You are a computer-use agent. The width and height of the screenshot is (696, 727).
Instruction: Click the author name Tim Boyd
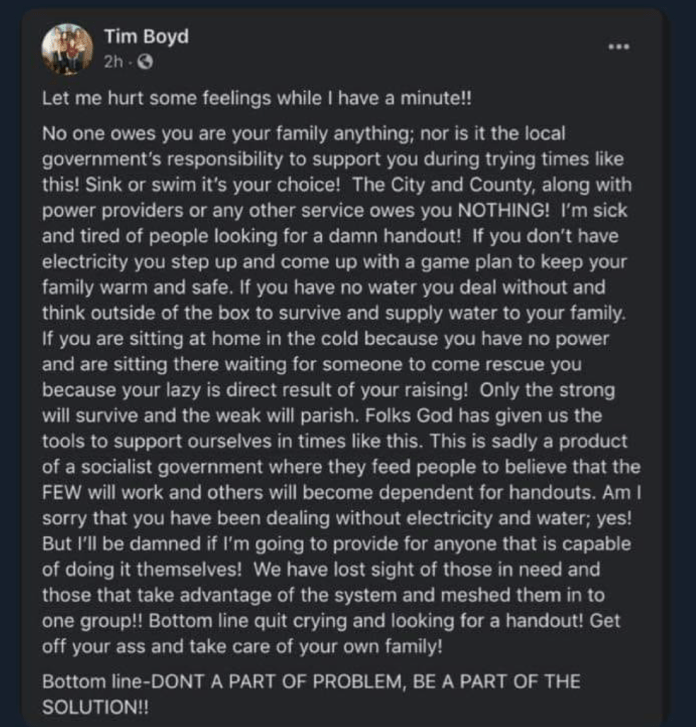(146, 37)
